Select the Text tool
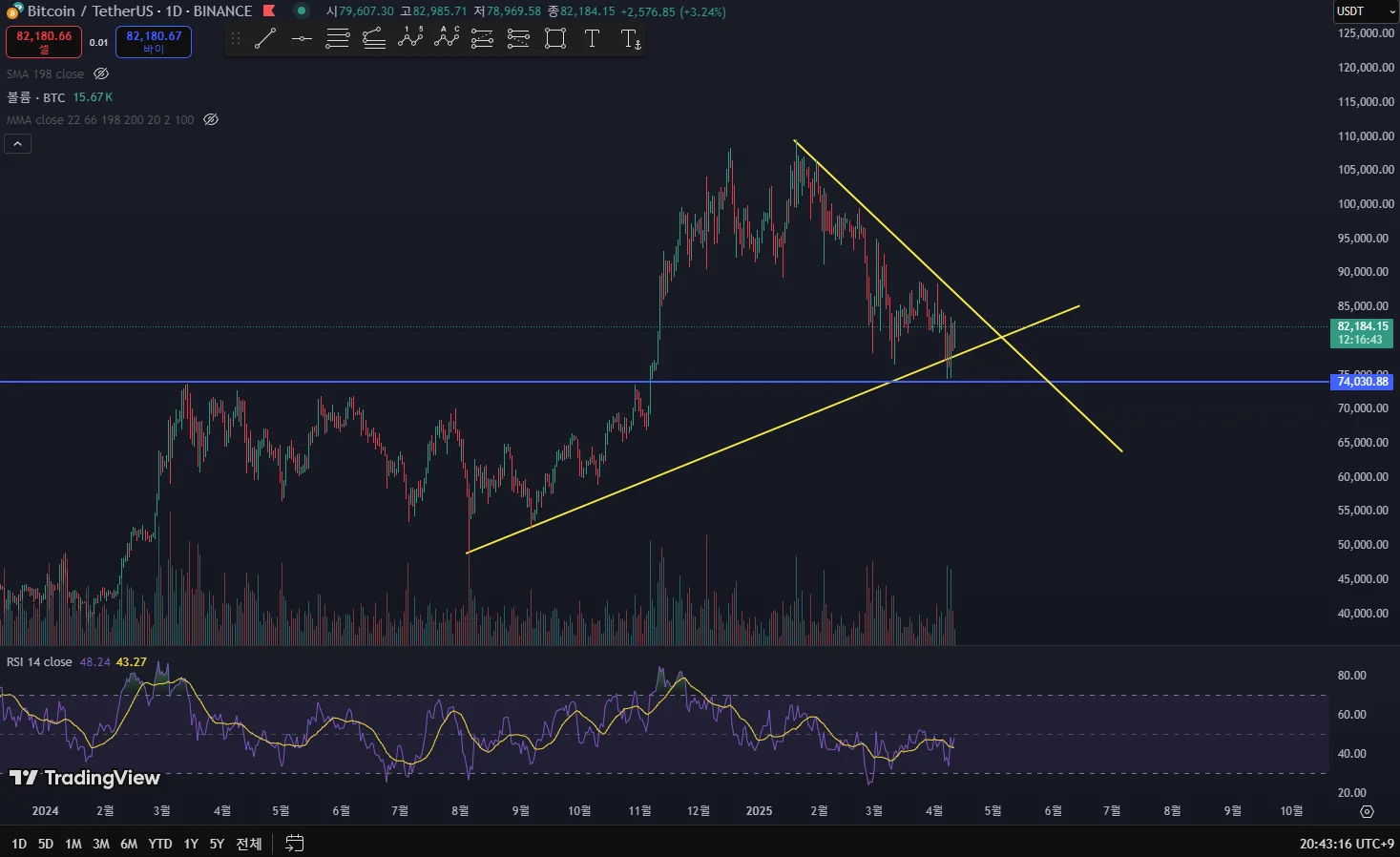This screenshot has width=1400, height=857. coord(592,39)
